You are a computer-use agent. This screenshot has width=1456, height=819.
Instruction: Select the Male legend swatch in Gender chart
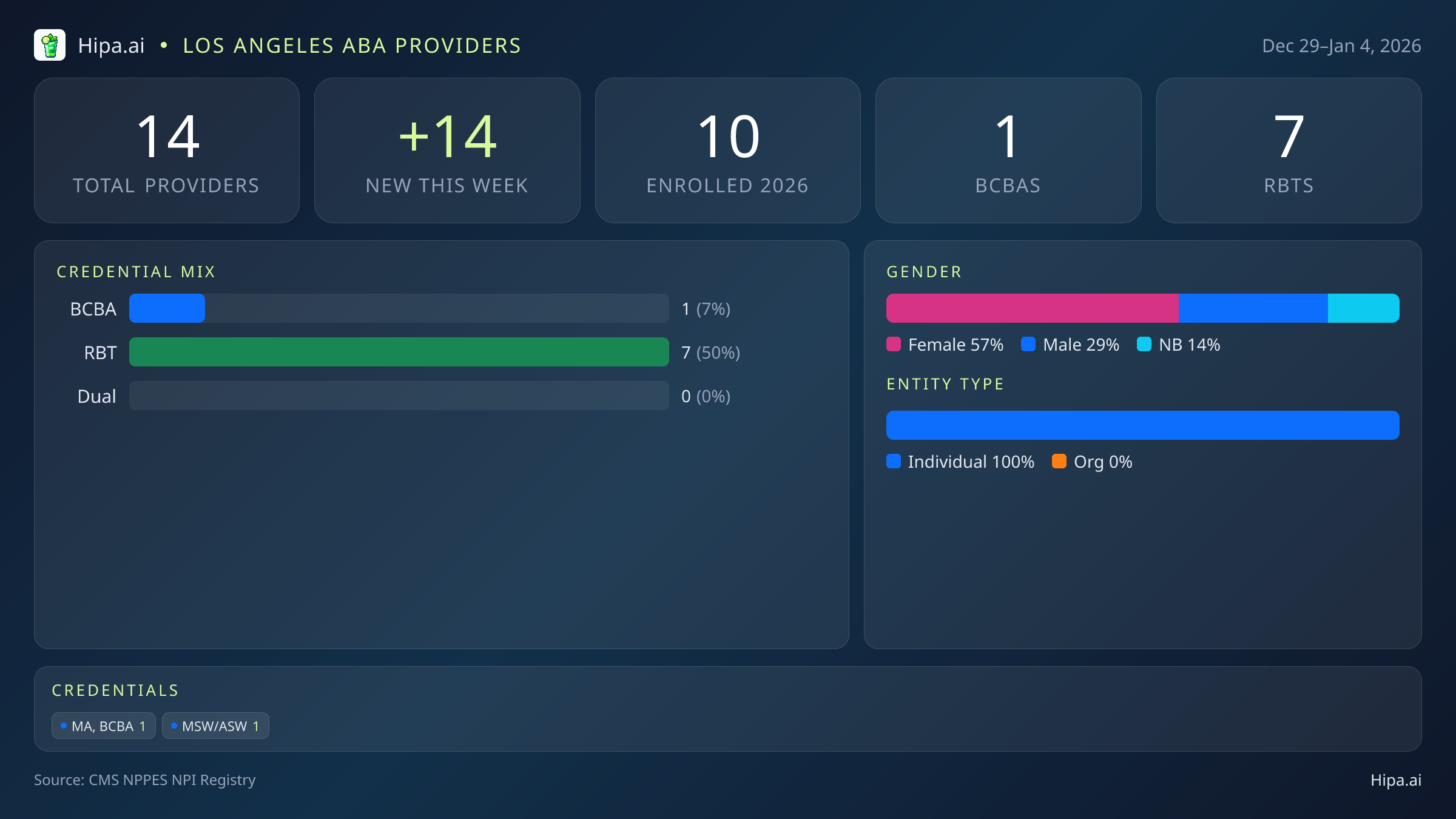click(x=1028, y=345)
